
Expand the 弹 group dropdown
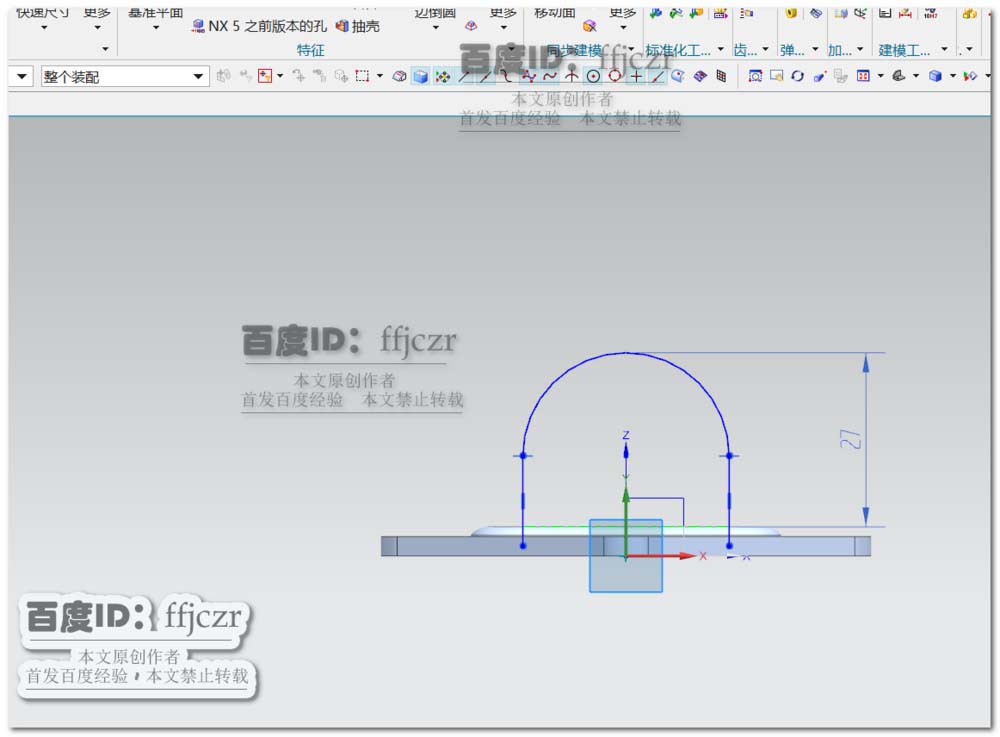[815, 49]
